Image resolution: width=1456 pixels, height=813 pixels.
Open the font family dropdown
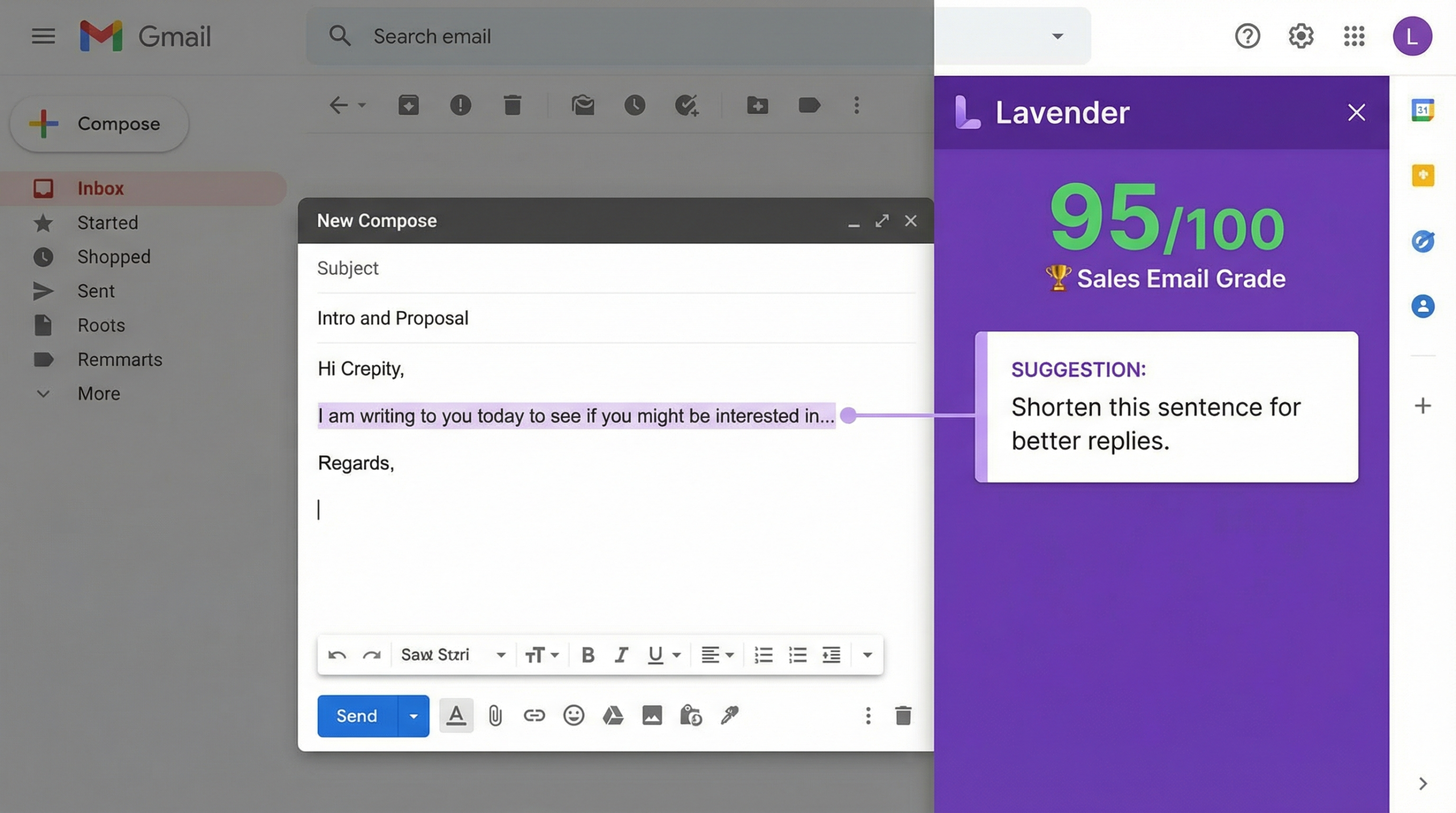(x=453, y=655)
